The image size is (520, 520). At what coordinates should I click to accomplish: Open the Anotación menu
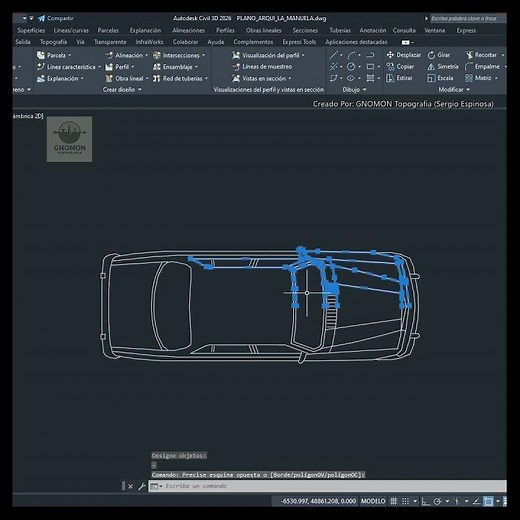pos(373,30)
